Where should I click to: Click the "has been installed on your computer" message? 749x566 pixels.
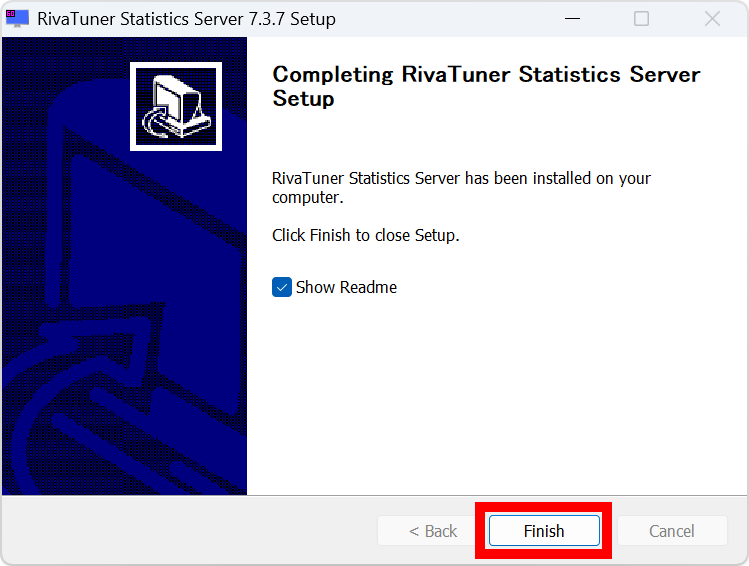[x=461, y=188]
